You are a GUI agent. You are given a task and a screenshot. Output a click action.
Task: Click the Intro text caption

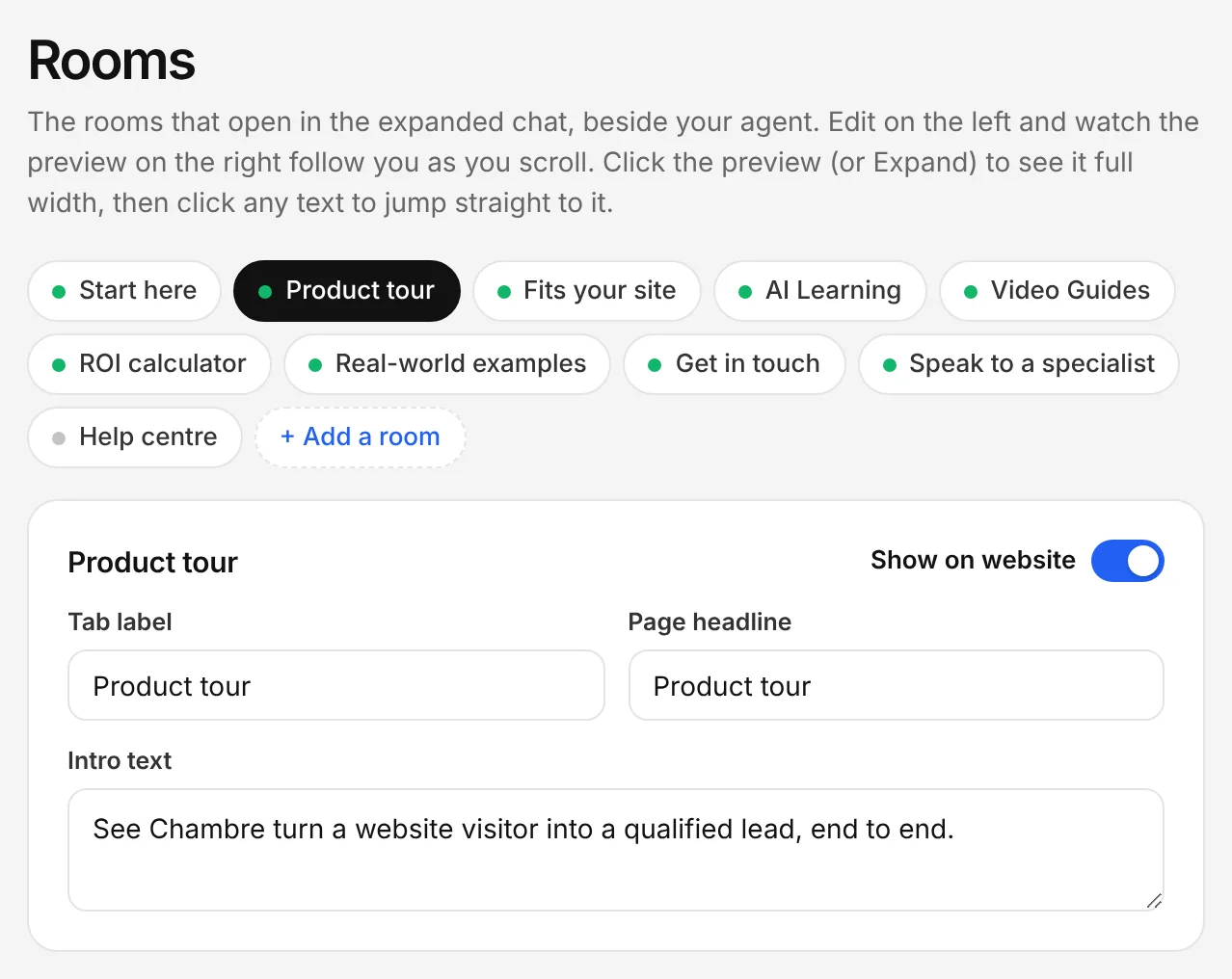click(120, 761)
